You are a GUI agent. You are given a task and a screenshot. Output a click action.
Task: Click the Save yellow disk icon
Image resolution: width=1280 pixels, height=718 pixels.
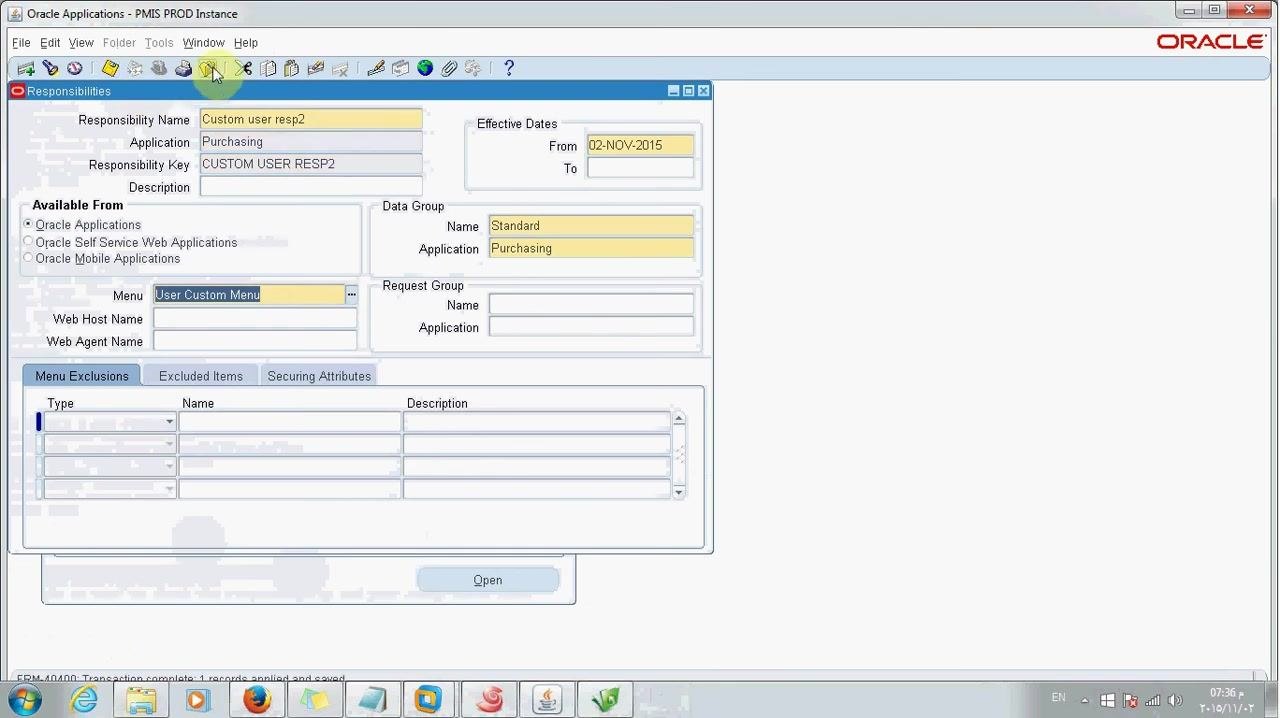(110, 68)
